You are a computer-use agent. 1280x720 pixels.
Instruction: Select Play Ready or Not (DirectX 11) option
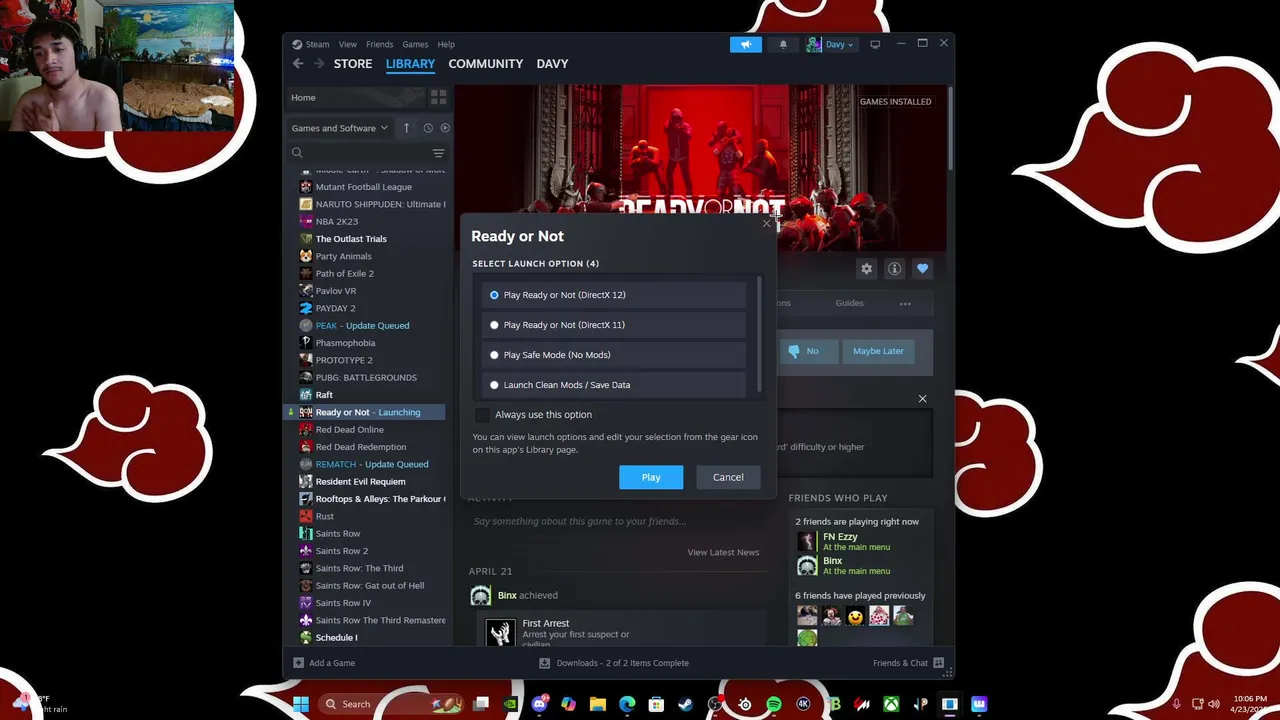pyautogui.click(x=613, y=325)
